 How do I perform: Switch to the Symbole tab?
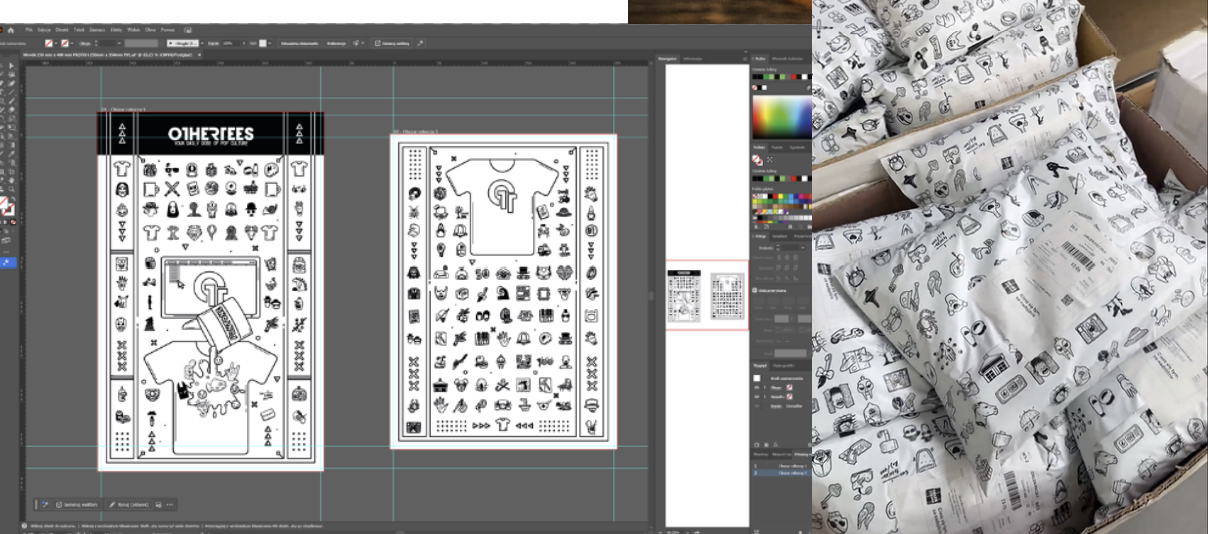[797, 147]
